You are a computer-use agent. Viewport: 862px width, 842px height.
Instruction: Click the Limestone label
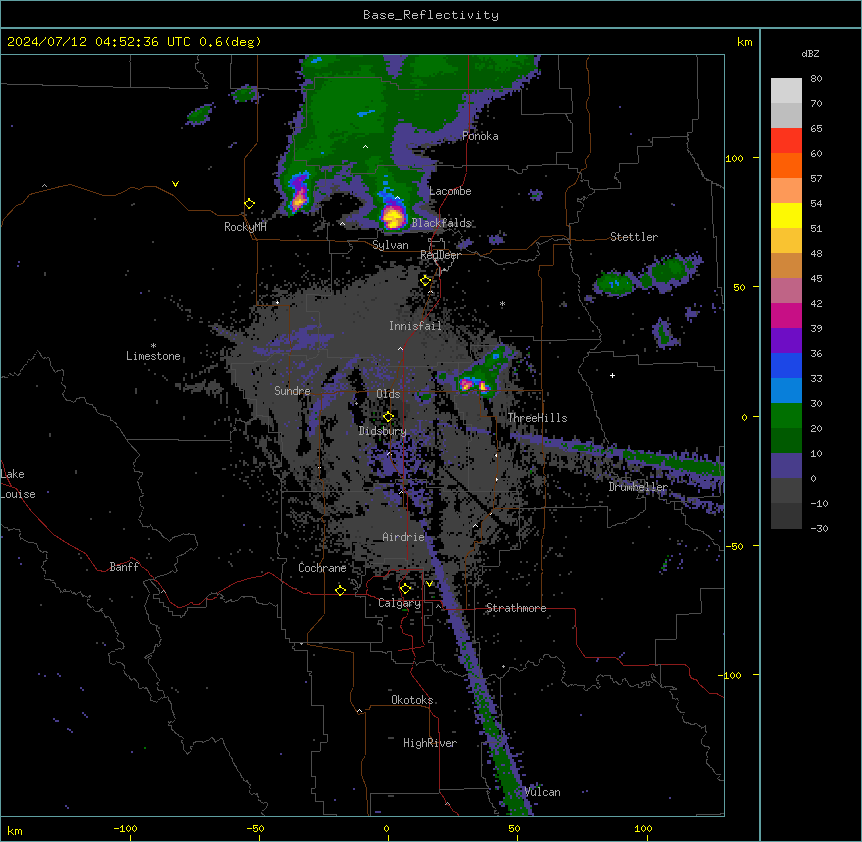153,356
